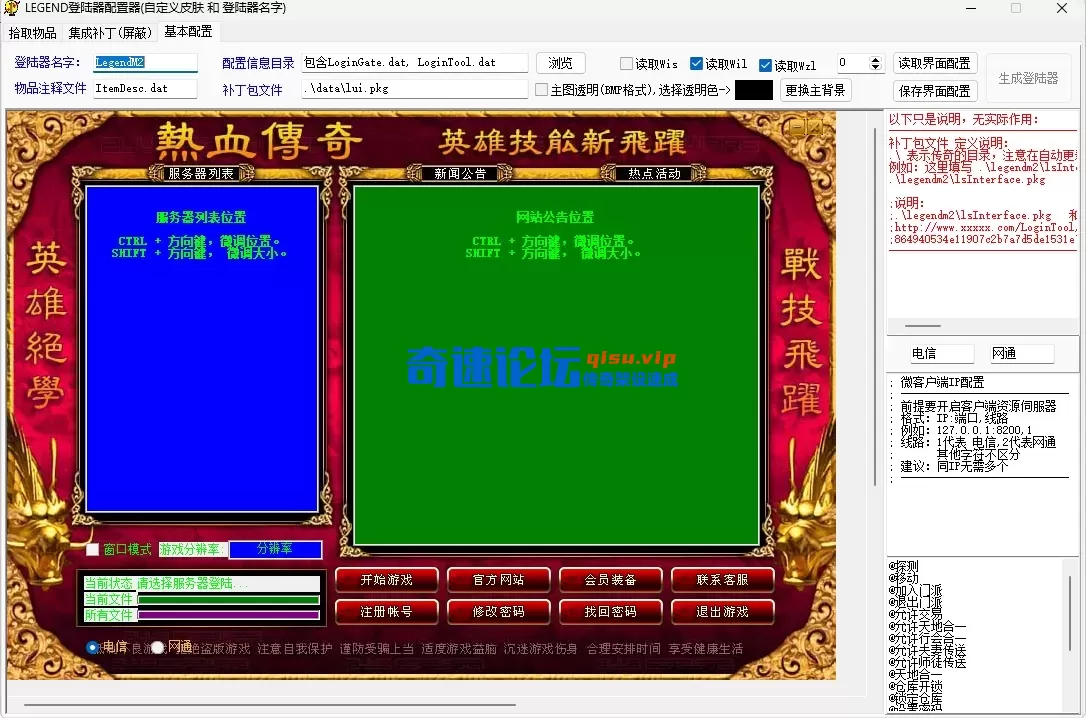Enable the 主图透明(BMP格式) checkbox
Viewport: 1086px width, 718px height.
(542, 90)
